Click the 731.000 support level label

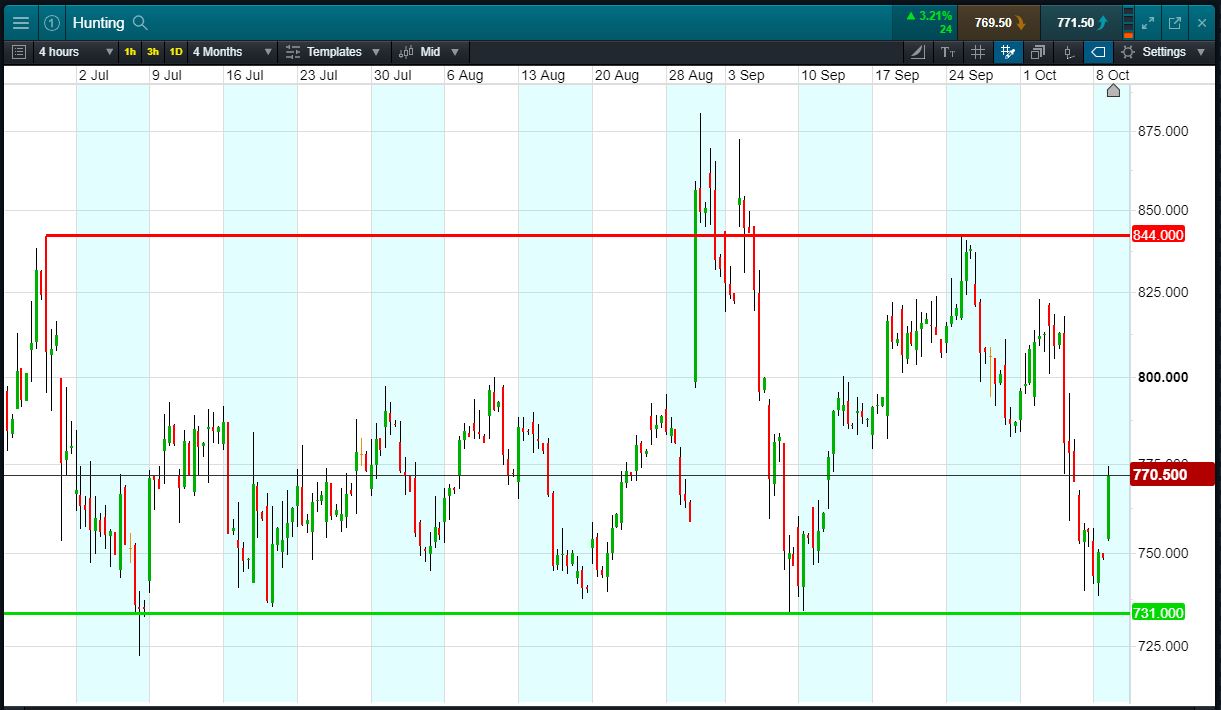pos(1158,613)
